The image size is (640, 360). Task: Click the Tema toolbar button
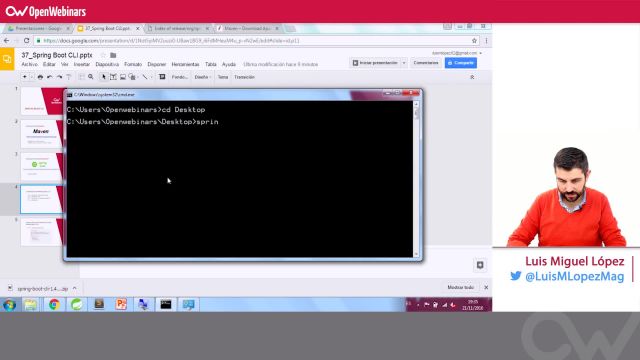pyautogui.click(x=223, y=77)
